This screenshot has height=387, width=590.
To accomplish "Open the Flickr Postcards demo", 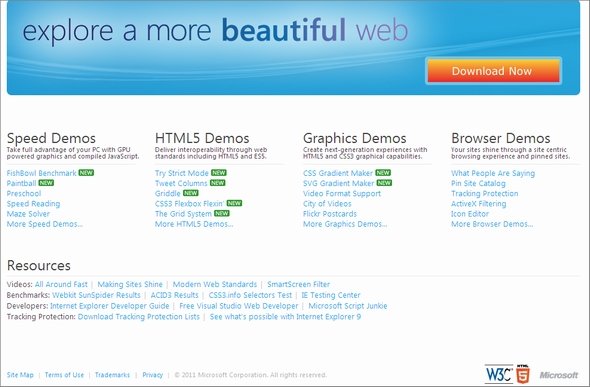I will click(x=330, y=214).
